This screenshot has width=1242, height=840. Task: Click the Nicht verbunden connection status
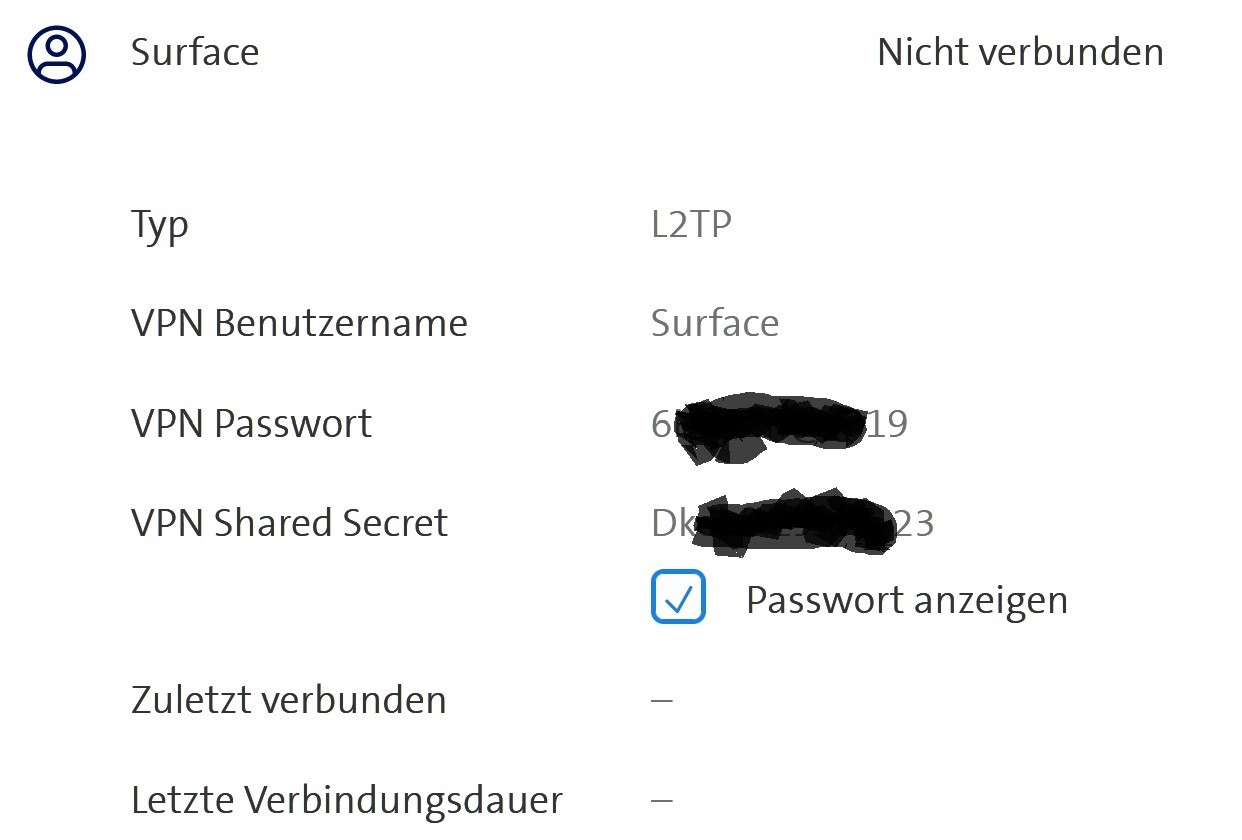click(x=1020, y=53)
